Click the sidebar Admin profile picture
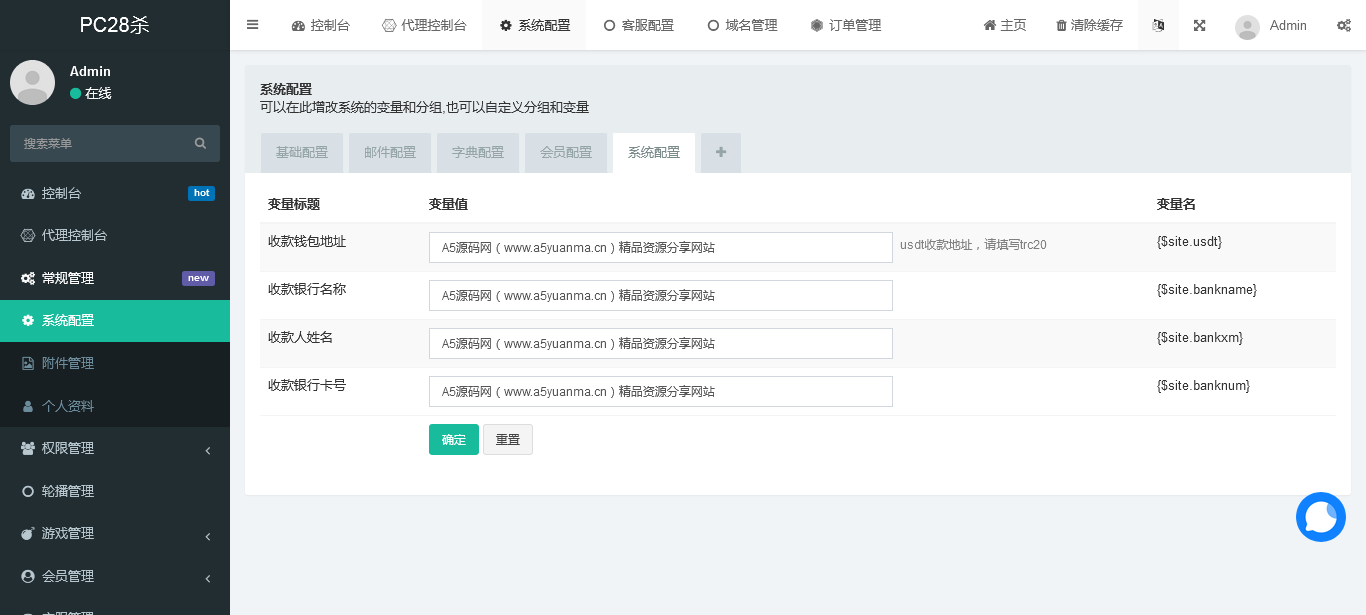 click(32, 82)
